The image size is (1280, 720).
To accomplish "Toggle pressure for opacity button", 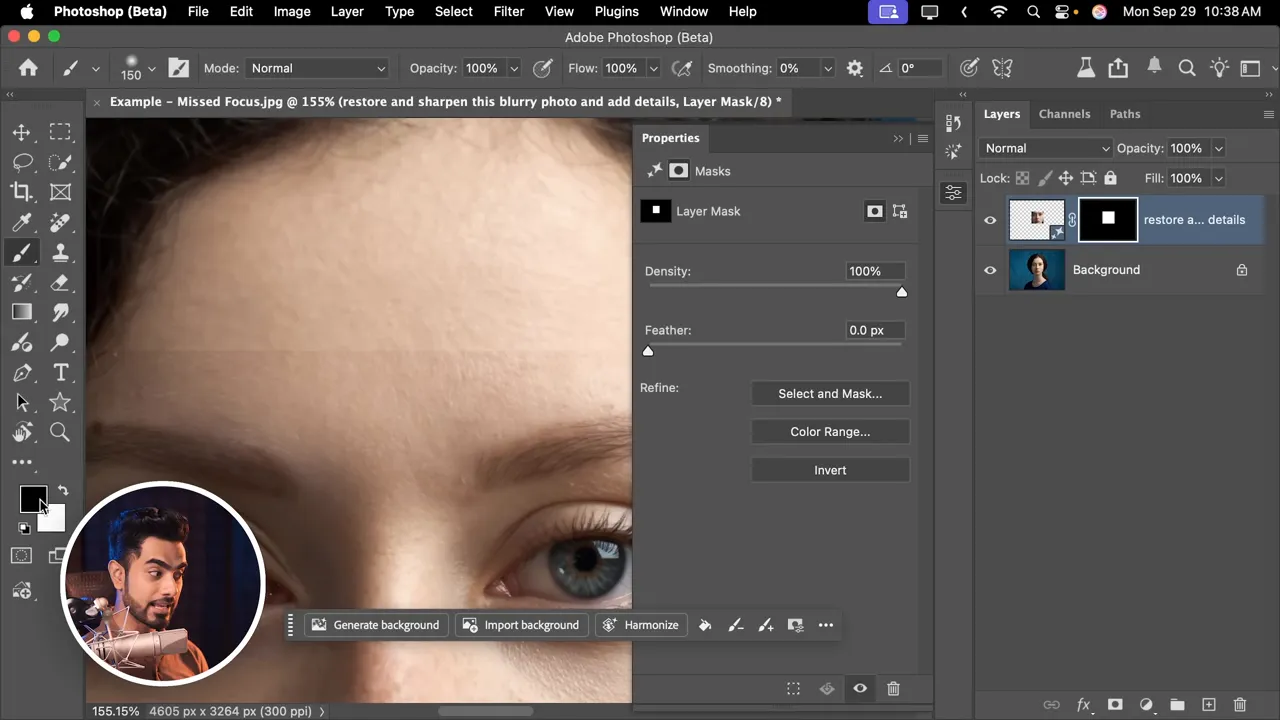I will [543, 68].
